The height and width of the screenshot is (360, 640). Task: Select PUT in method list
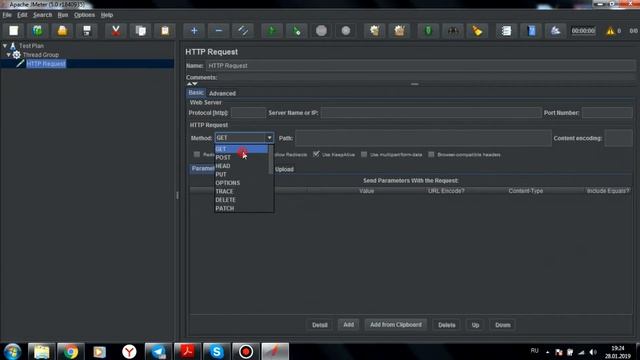tap(242, 174)
